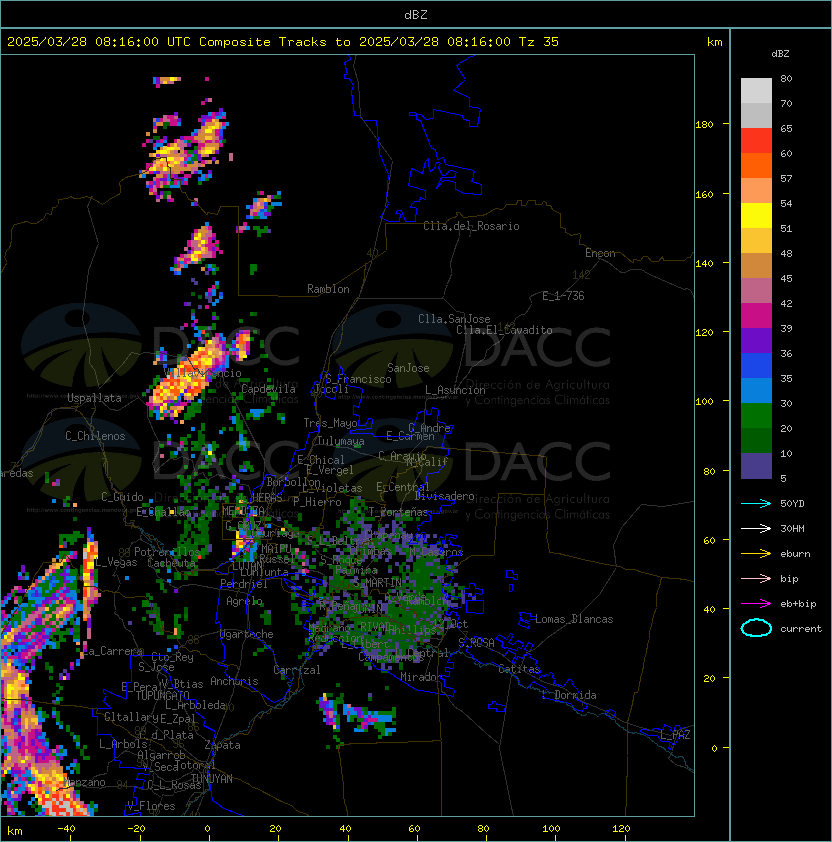The image size is (832, 842).
Task: Click the 'Tulumaya' map label
Action: [x=341, y=441]
